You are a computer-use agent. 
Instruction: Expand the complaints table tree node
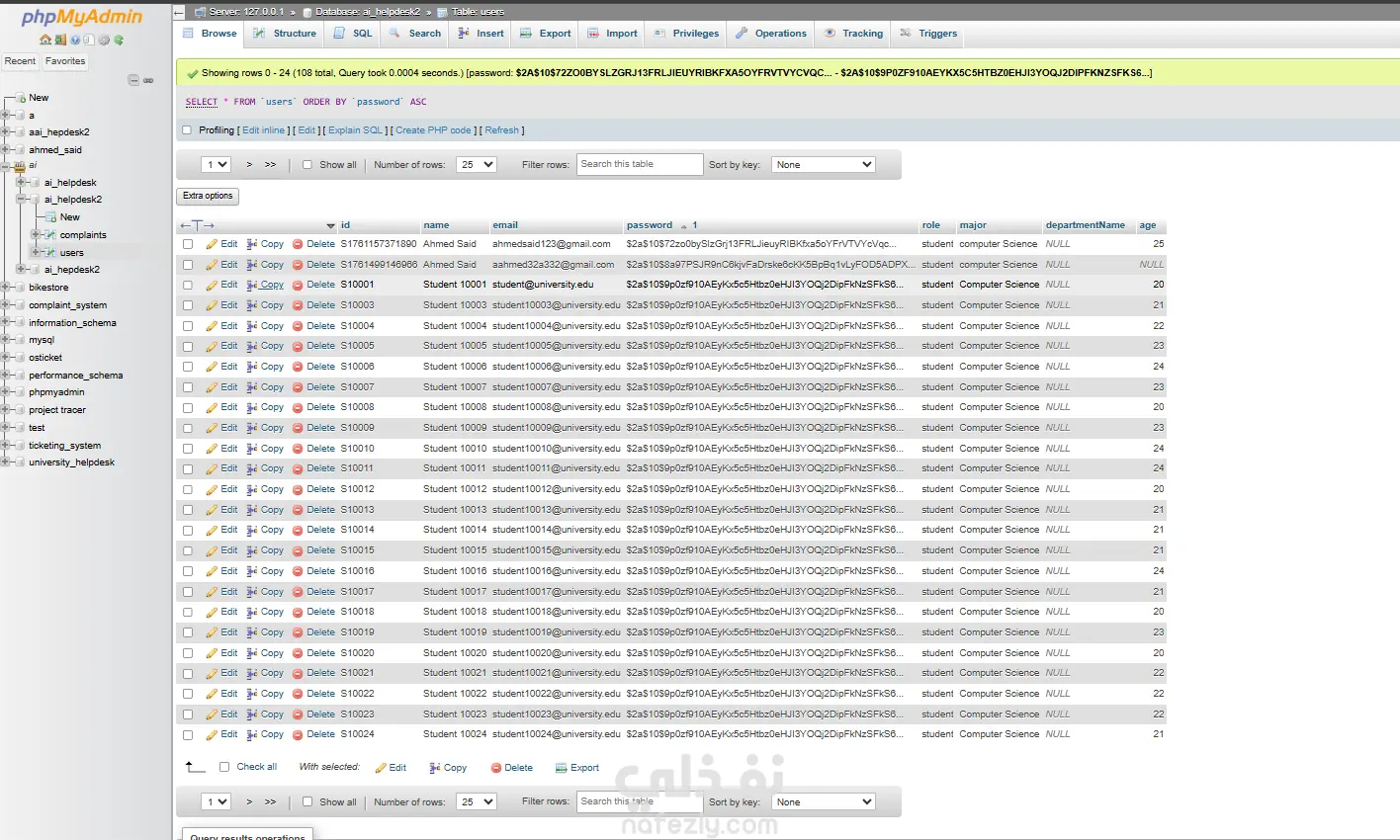click(x=36, y=235)
